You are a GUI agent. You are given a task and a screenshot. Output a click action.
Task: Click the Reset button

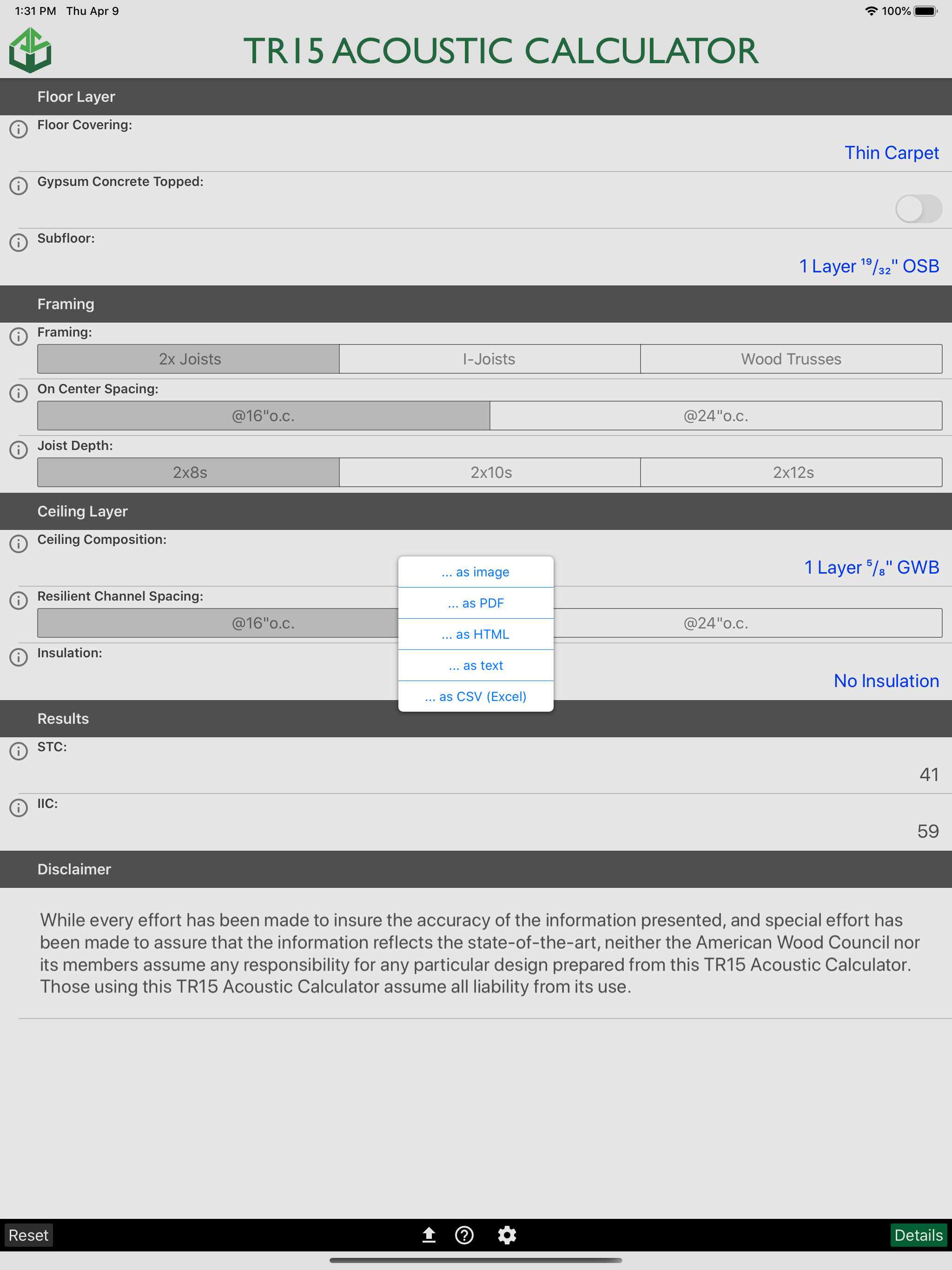[29, 1235]
